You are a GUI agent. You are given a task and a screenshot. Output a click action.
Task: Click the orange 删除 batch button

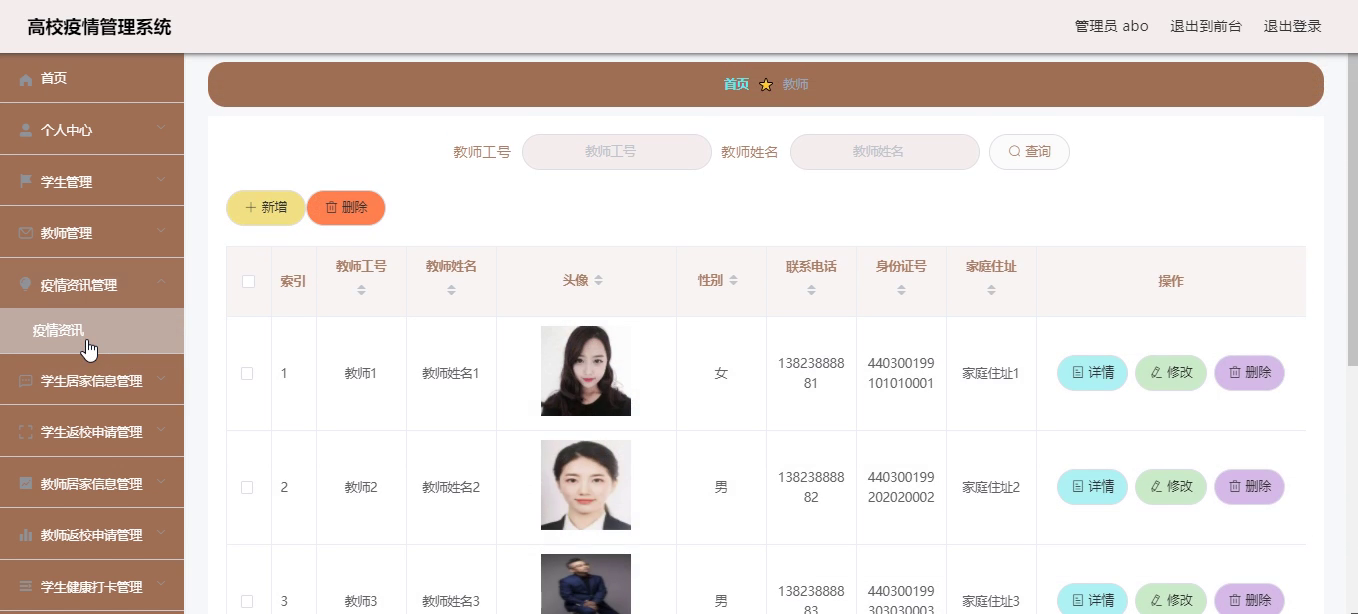(346, 208)
